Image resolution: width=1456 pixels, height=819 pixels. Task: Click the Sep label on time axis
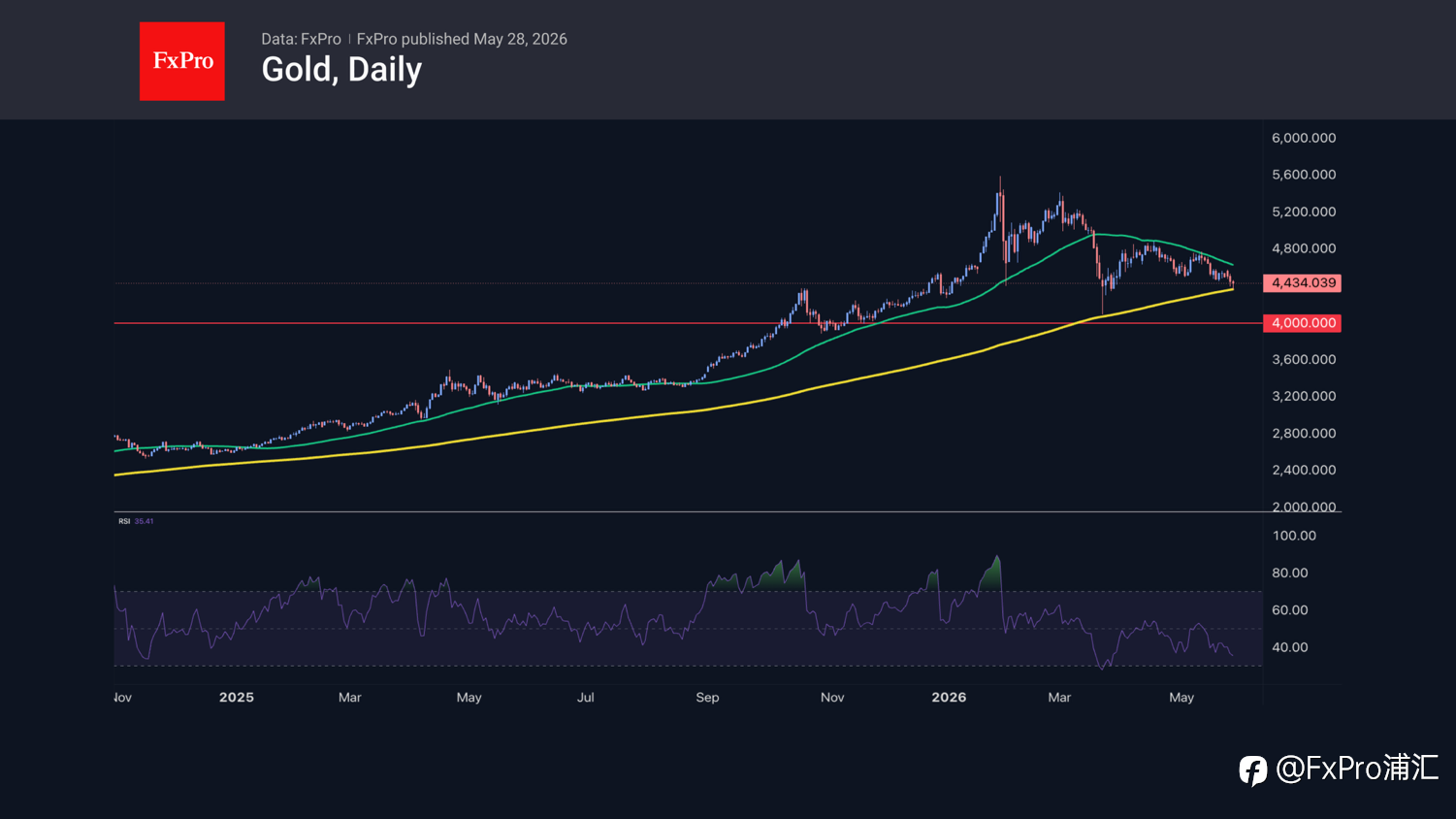click(x=707, y=698)
